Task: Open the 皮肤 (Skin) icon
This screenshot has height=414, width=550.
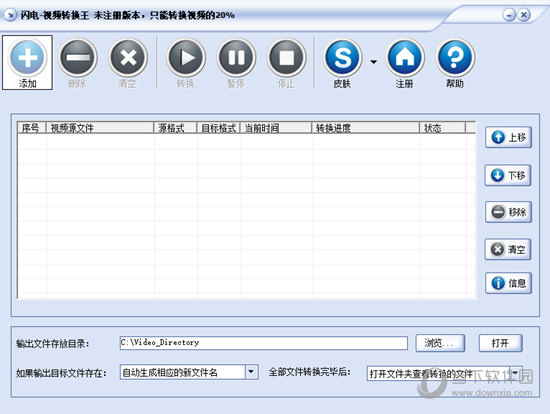Action: pyautogui.click(x=343, y=58)
